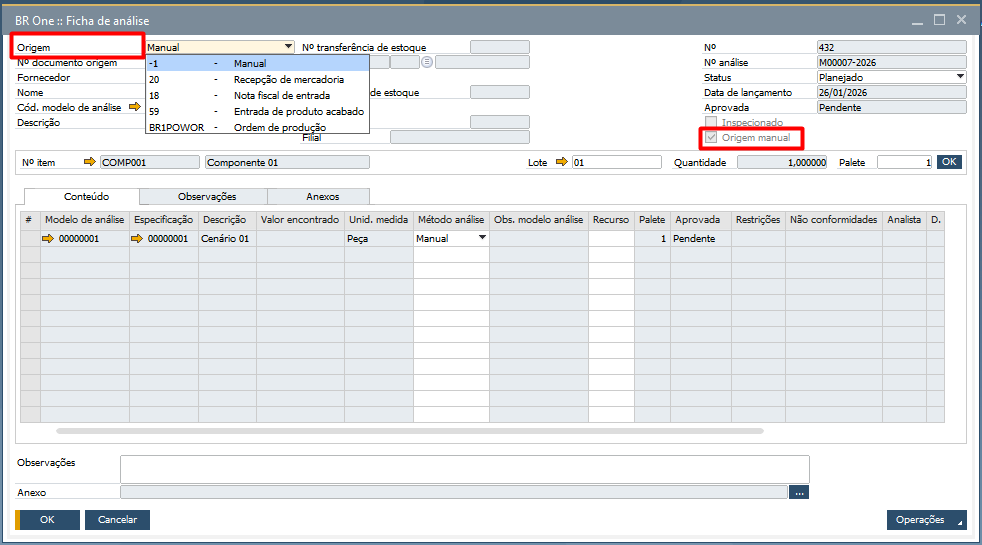Toggle the Origem manual checkbox

(711, 137)
